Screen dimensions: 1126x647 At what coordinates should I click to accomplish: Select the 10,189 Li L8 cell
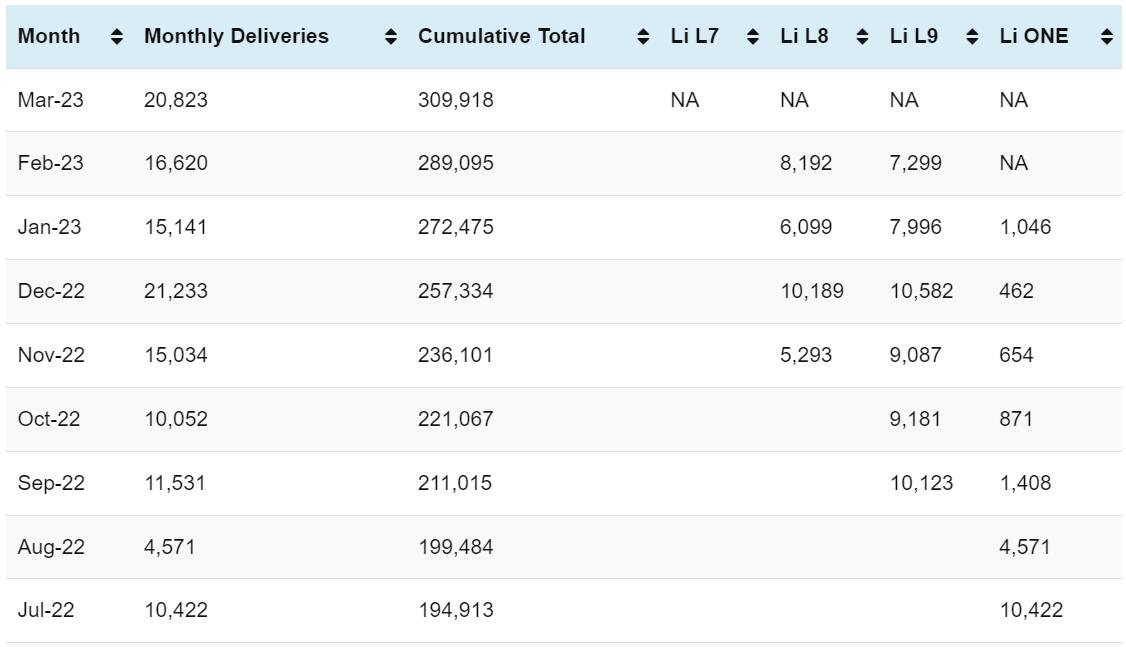[x=811, y=291]
